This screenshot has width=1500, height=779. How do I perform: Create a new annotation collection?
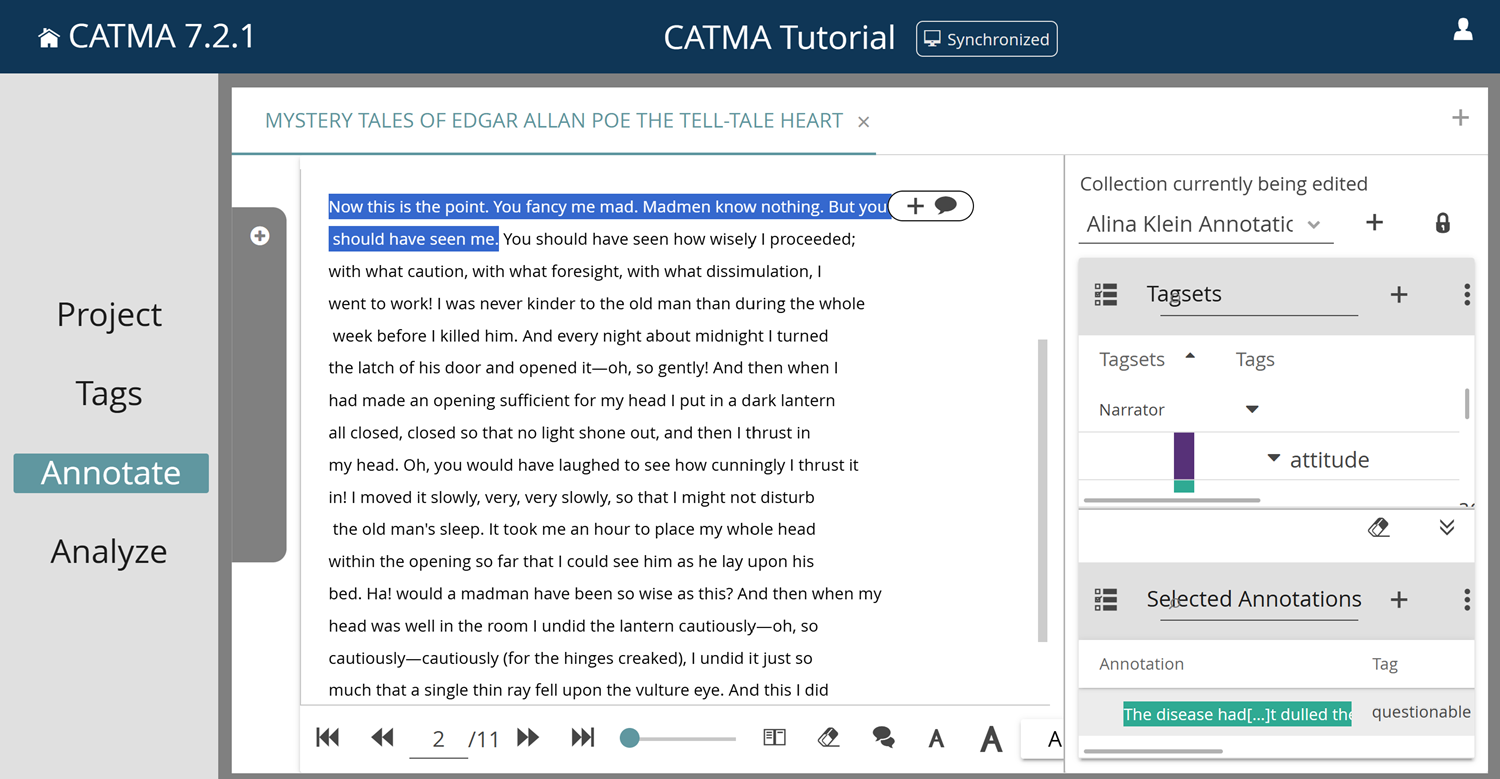[1375, 223]
